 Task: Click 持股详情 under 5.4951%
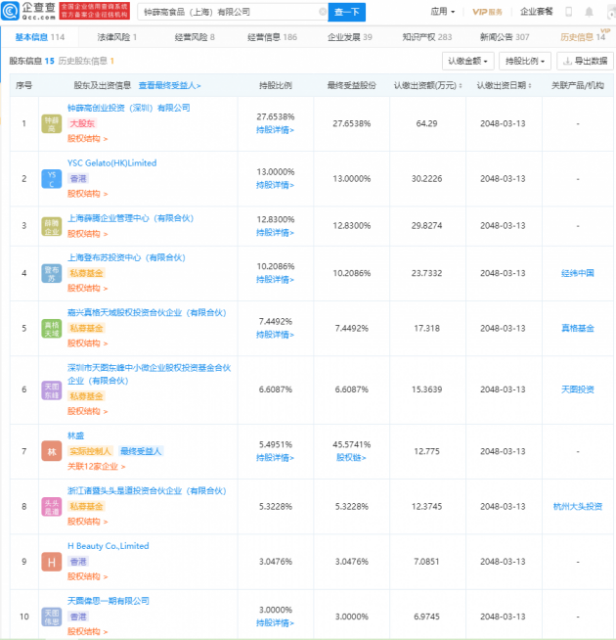point(275,458)
